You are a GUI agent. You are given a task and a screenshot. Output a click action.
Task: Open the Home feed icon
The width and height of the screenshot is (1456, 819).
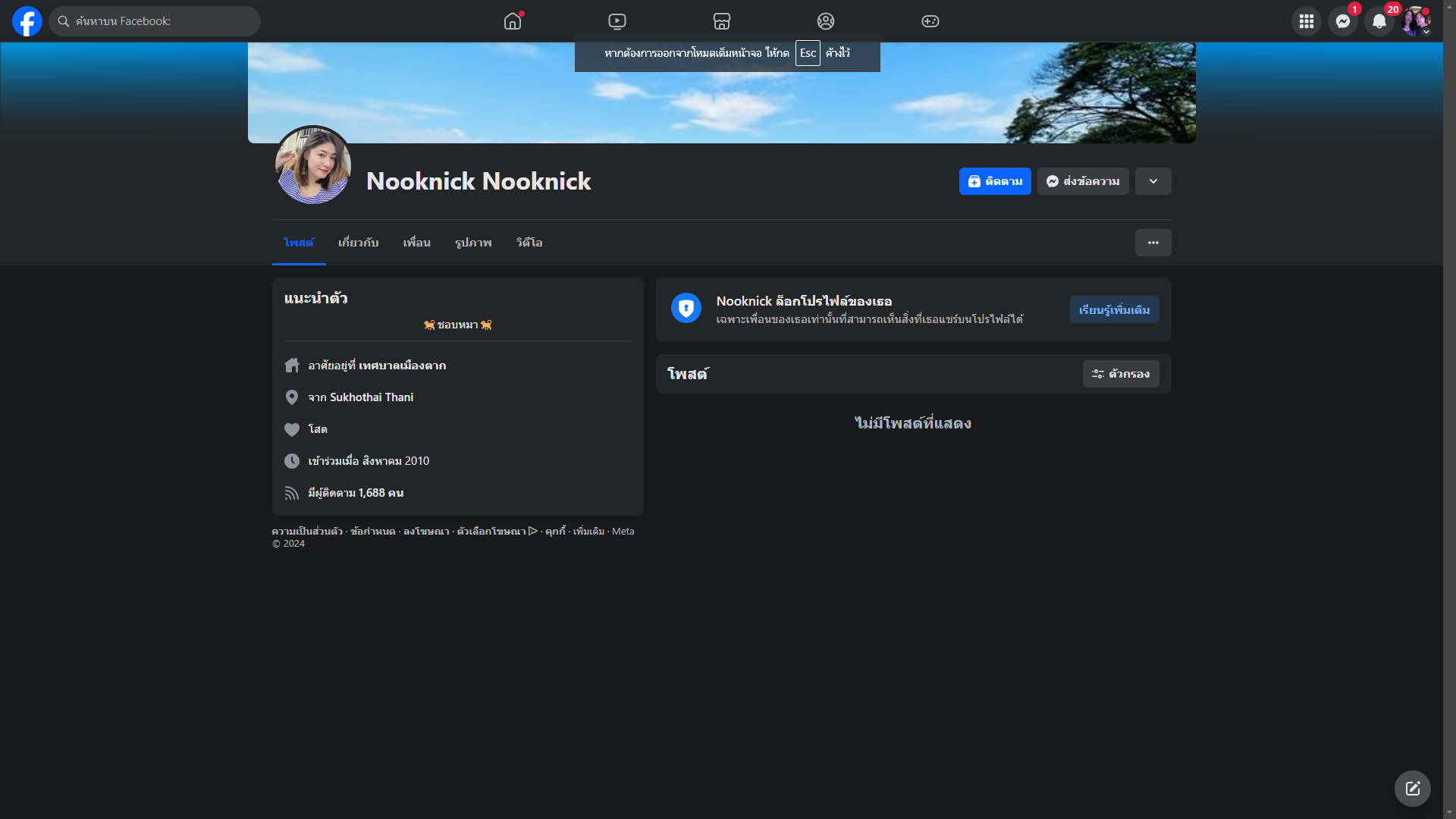[x=513, y=21]
